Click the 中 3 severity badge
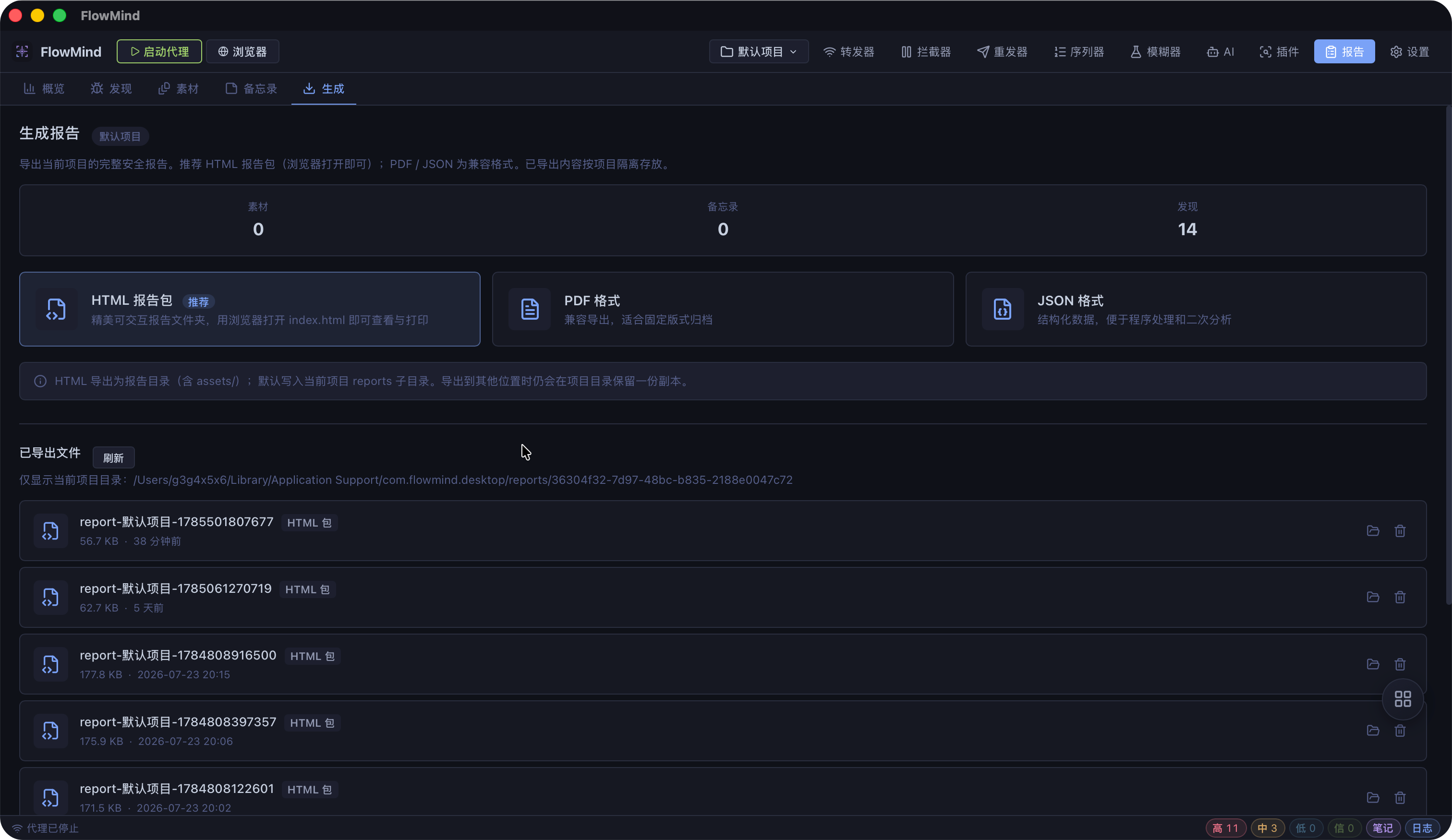Screen dimensions: 1452x840 click(1267, 828)
